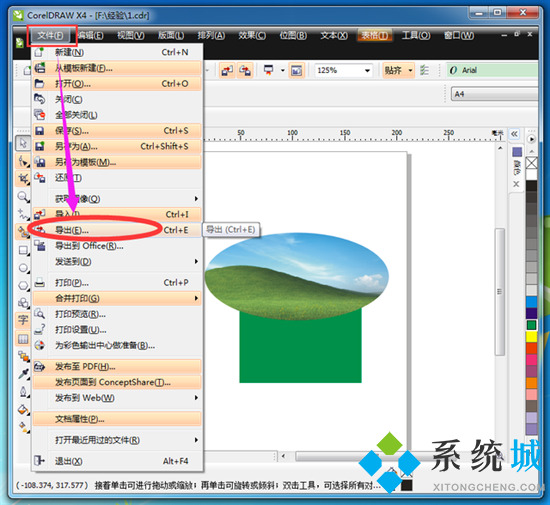Collapse docker using double chevron
Viewport: 550px width, 505px height.
514,134
